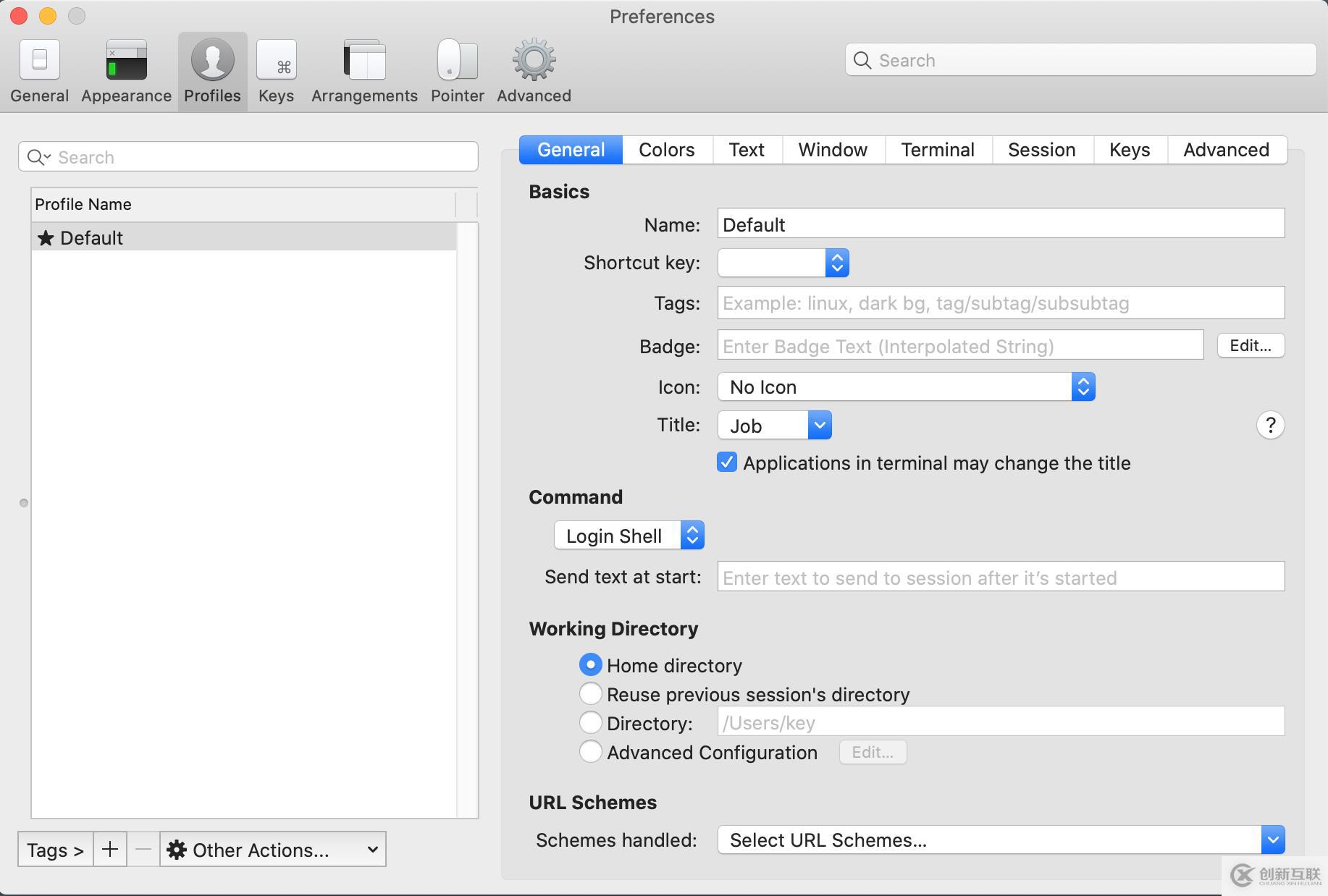
Task: Select Reuse previous session's directory
Action: coord(590,693)
